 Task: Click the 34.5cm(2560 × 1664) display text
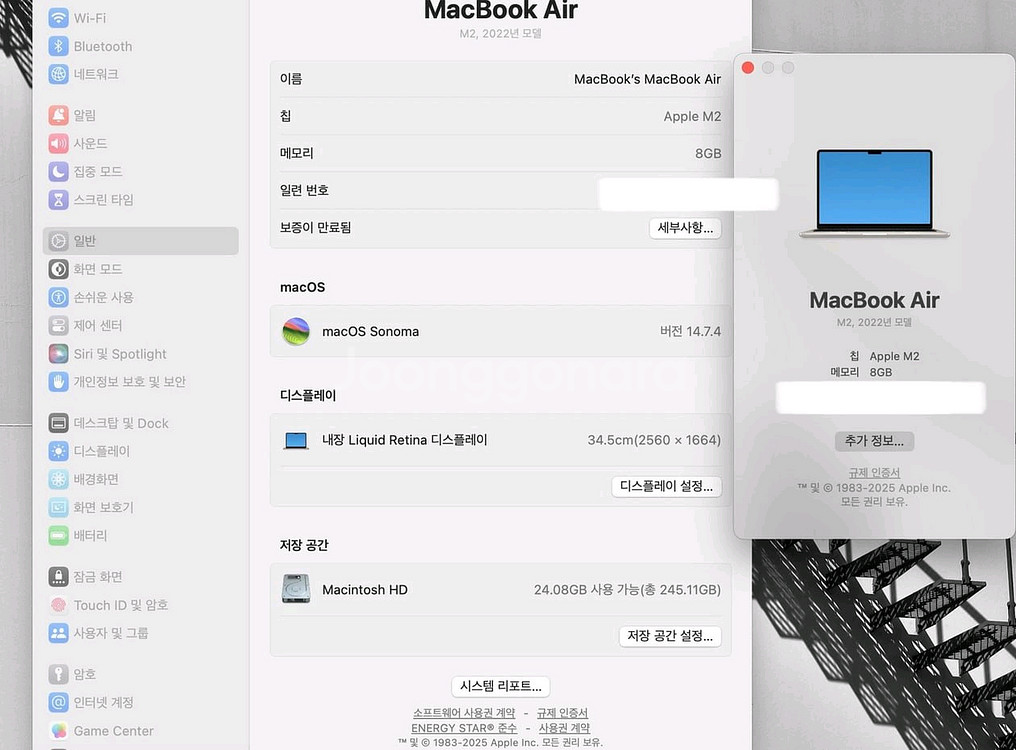(x=654, y=440)
